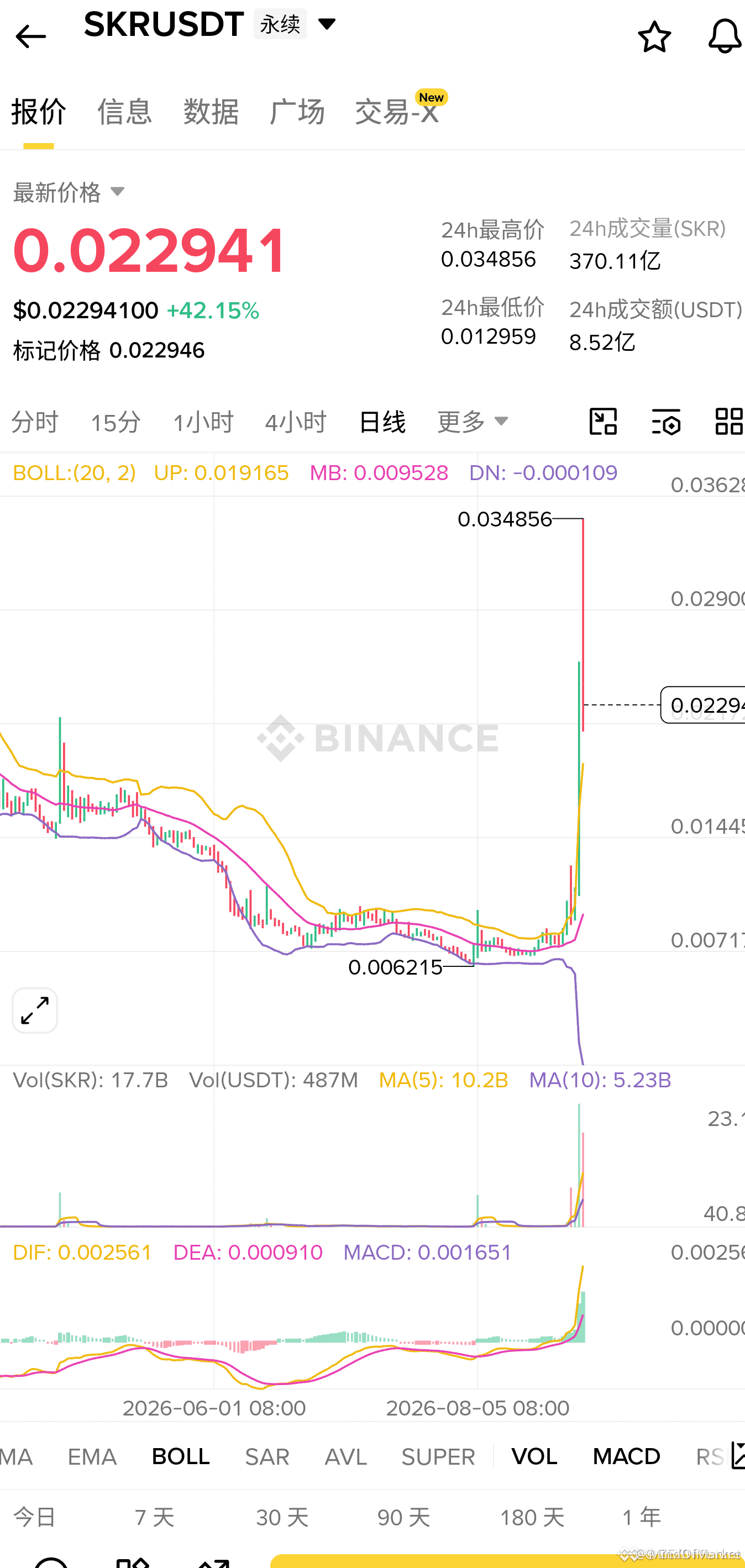
Task: Open chart indicator settings icon
Action: point(667,421)
